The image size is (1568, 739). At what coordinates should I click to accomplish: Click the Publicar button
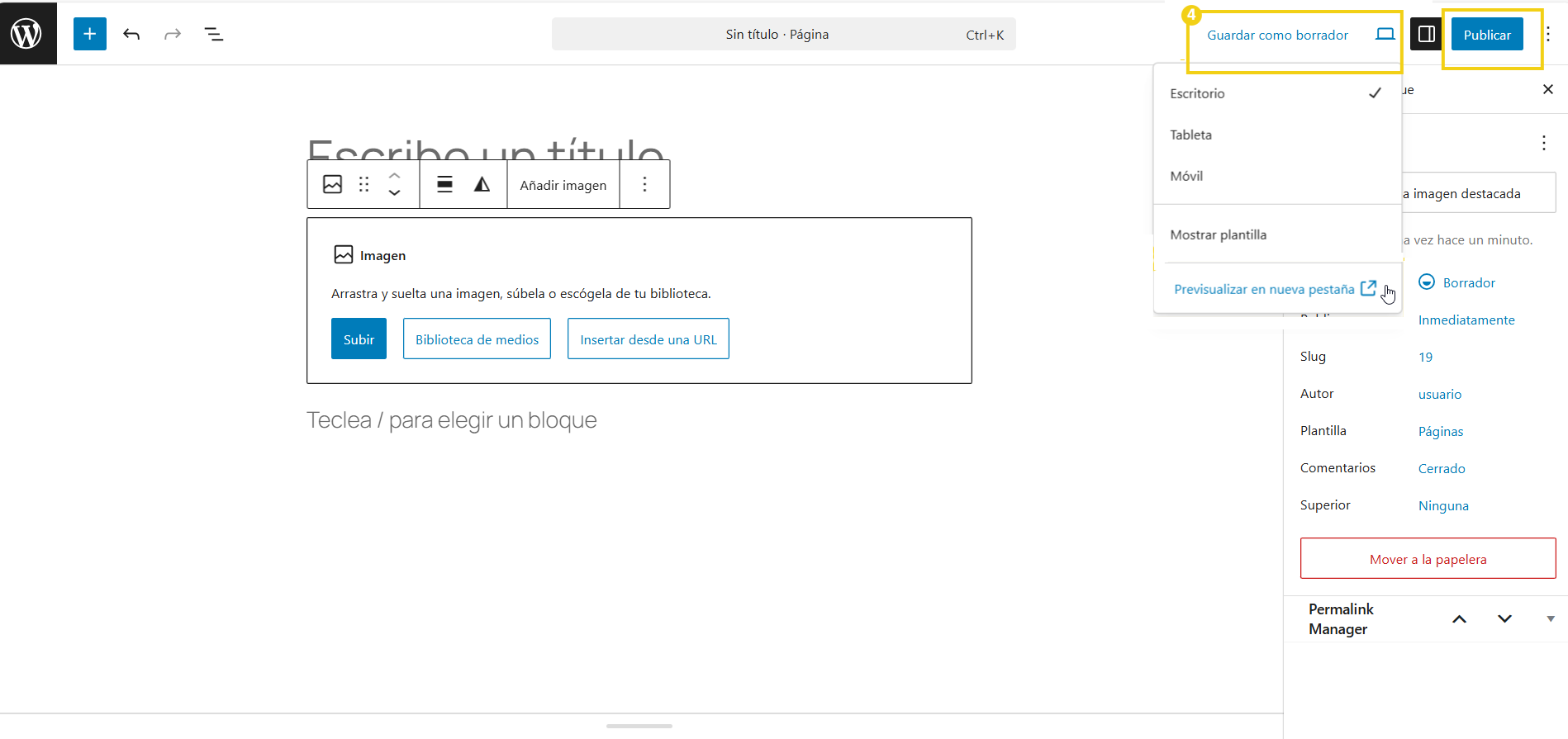1486,35
